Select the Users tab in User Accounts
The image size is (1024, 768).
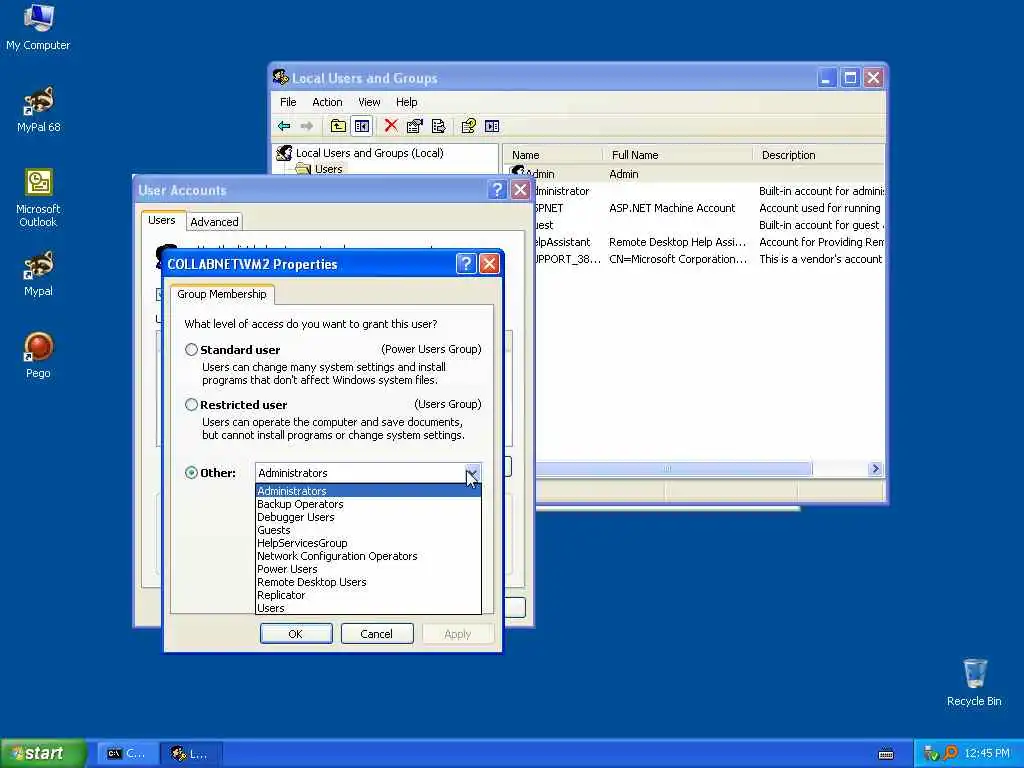[161, 220]
